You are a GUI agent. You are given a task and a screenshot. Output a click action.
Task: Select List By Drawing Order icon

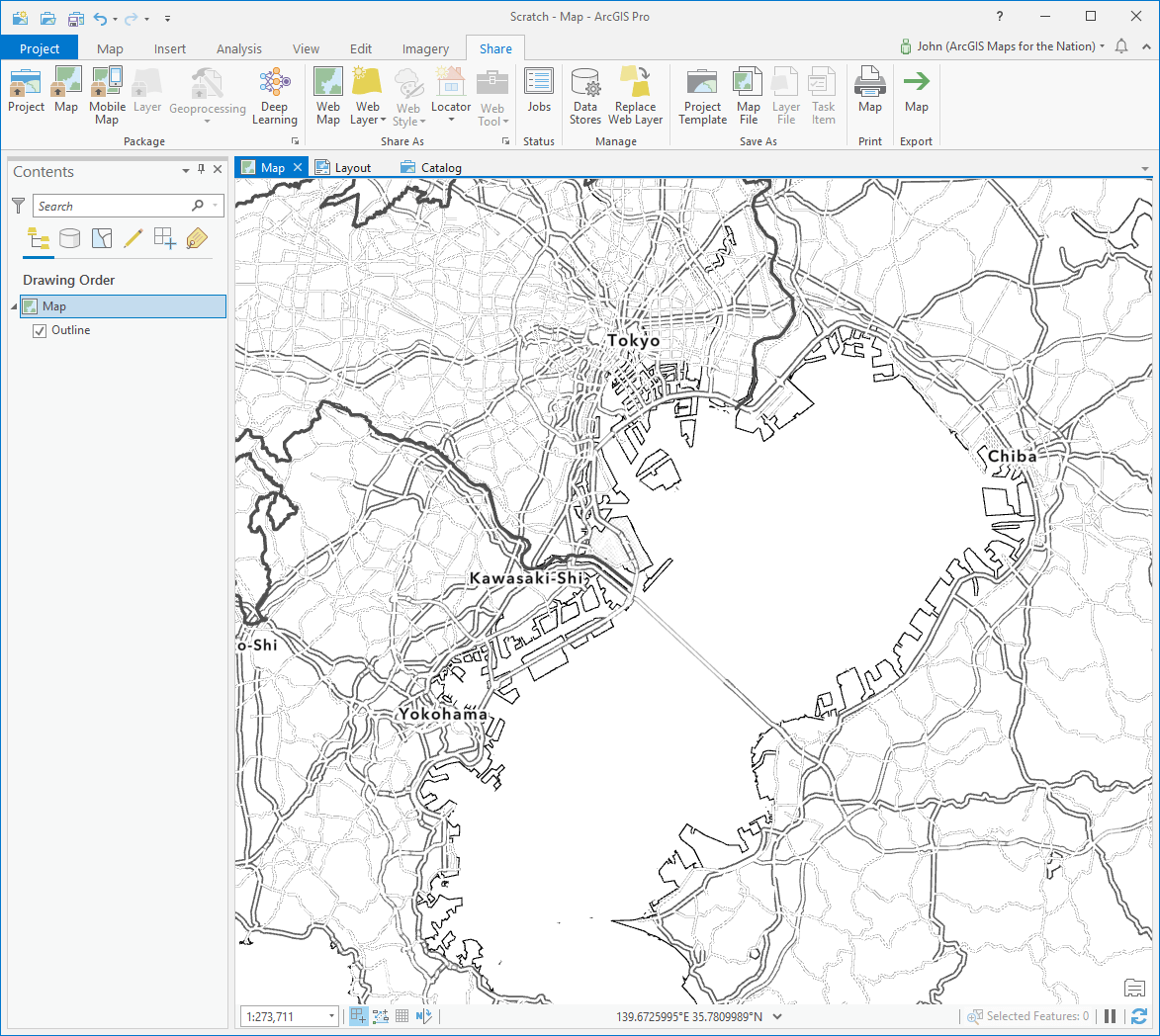(39, 239)
